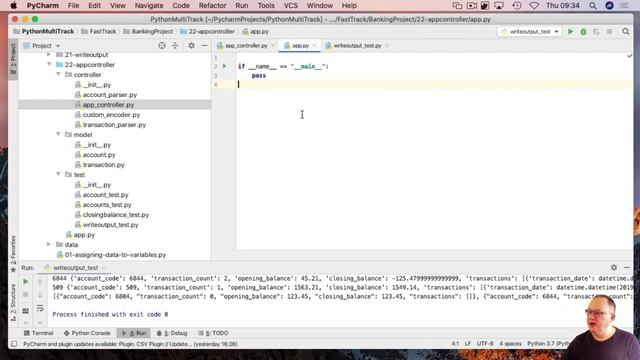Click the UTF-8 encoding in status bar
Screen dimensions: 640x360
pos(485,344)
